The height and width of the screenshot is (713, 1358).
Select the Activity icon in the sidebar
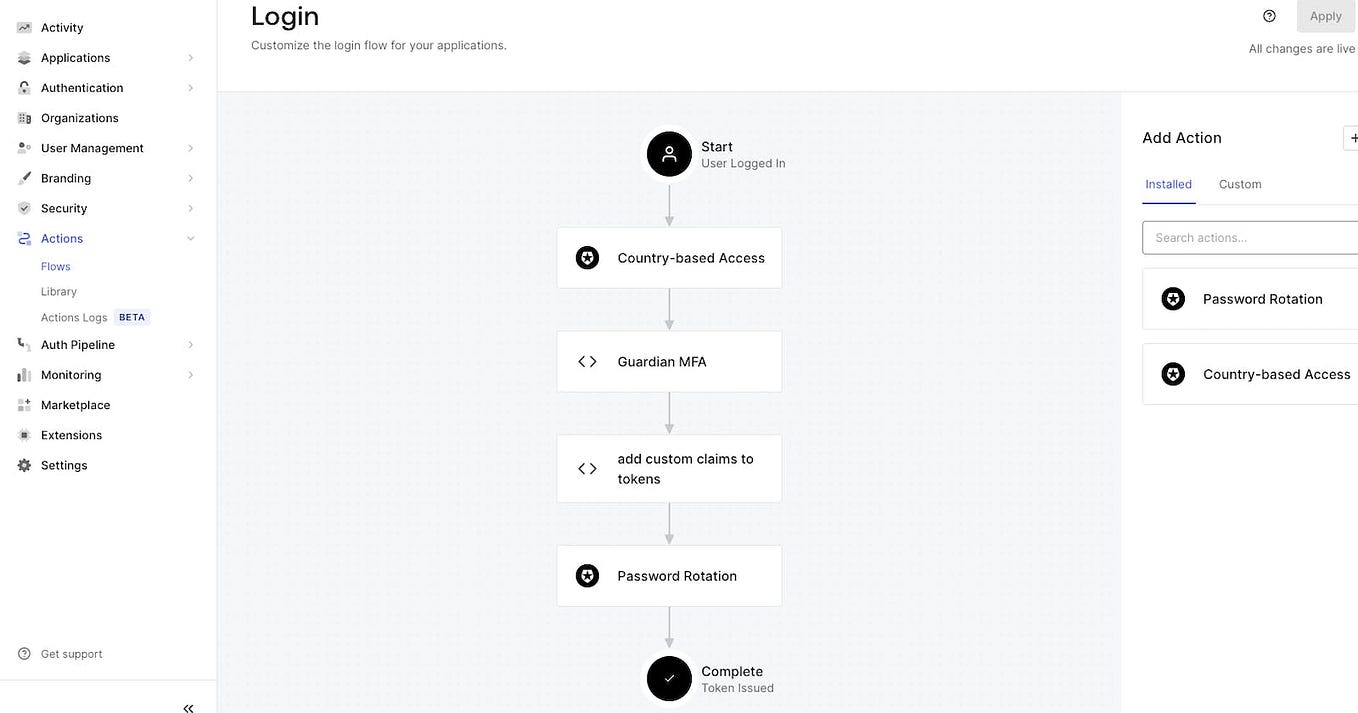click(22, 27)
